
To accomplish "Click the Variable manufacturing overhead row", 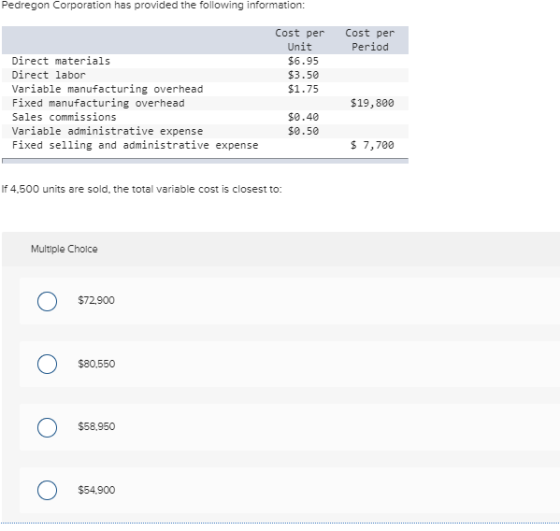I will click(x=205, y=89).
